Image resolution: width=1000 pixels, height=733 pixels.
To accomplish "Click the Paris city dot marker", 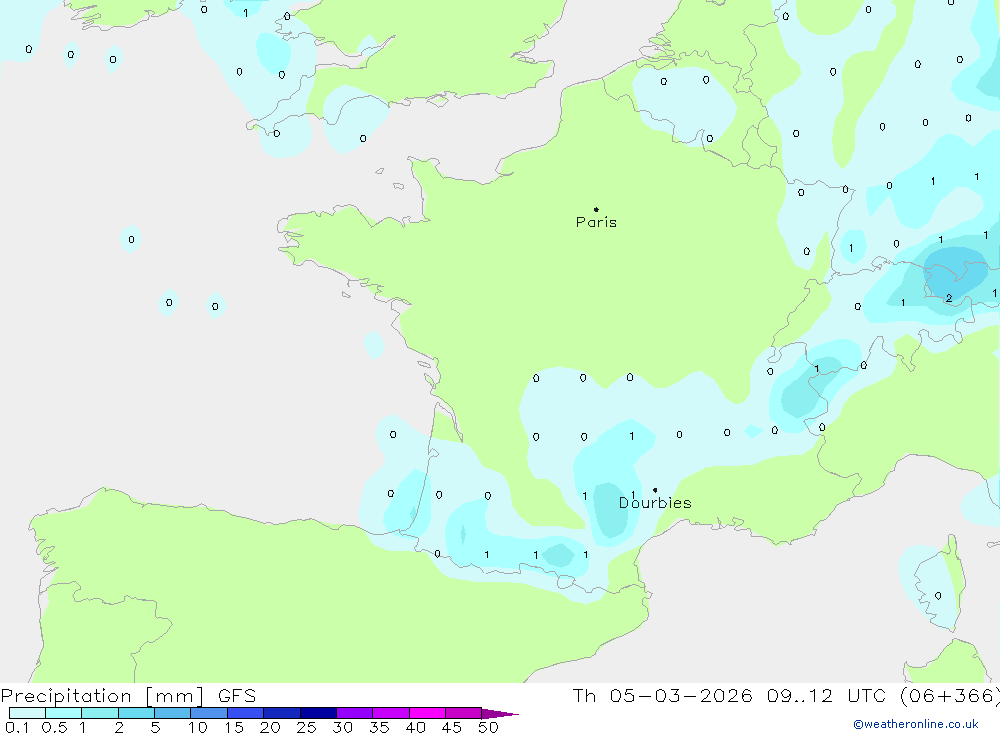I will (x=596, y=209).
